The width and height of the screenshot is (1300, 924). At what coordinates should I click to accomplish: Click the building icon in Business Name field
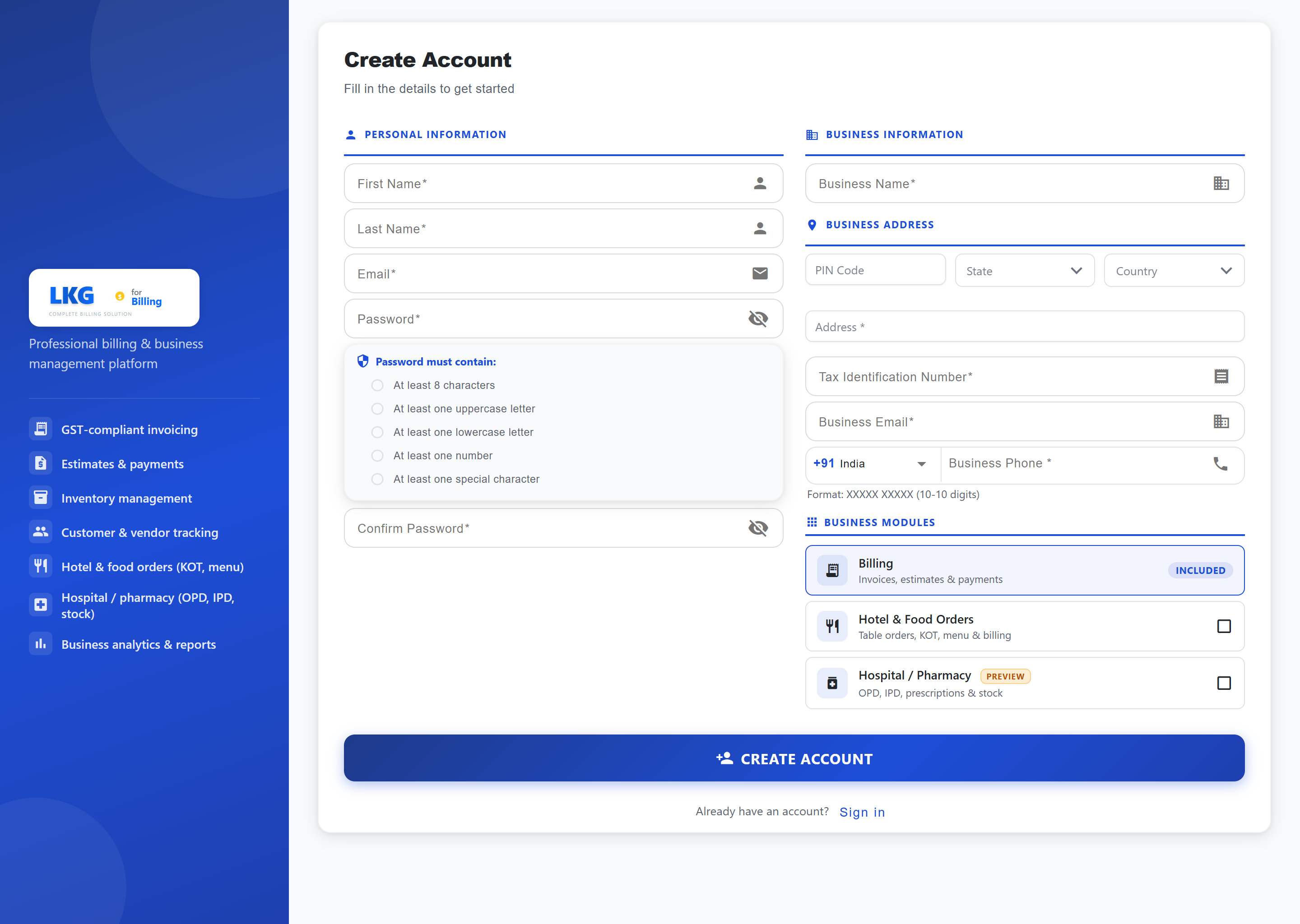tap(1221, 183)
